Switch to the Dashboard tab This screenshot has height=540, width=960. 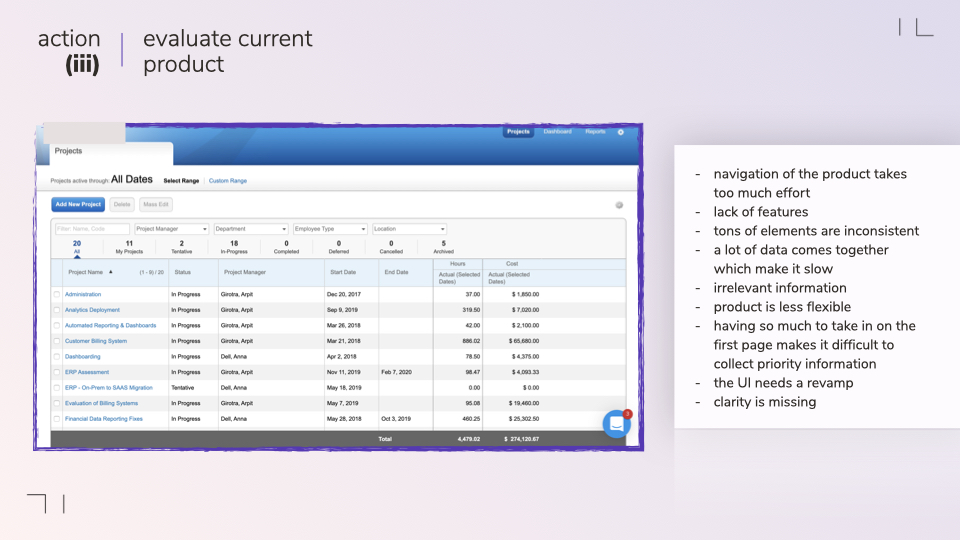[x=557, y=132]
